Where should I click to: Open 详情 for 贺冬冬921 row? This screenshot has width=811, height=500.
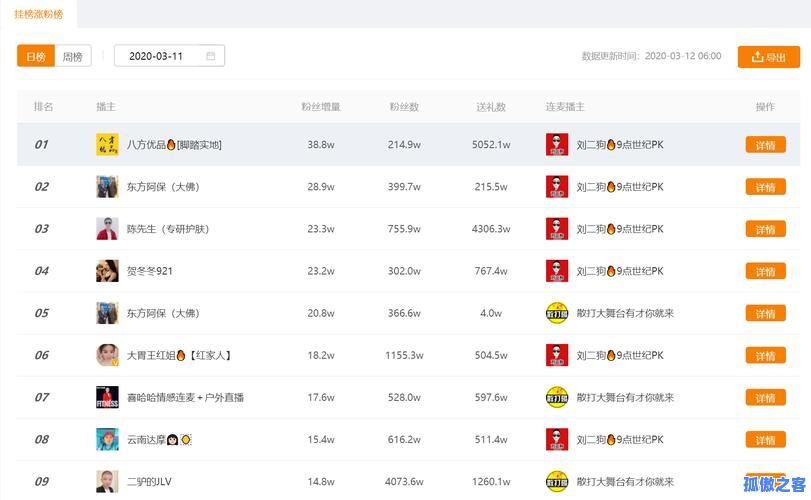(x=765, y=271)
